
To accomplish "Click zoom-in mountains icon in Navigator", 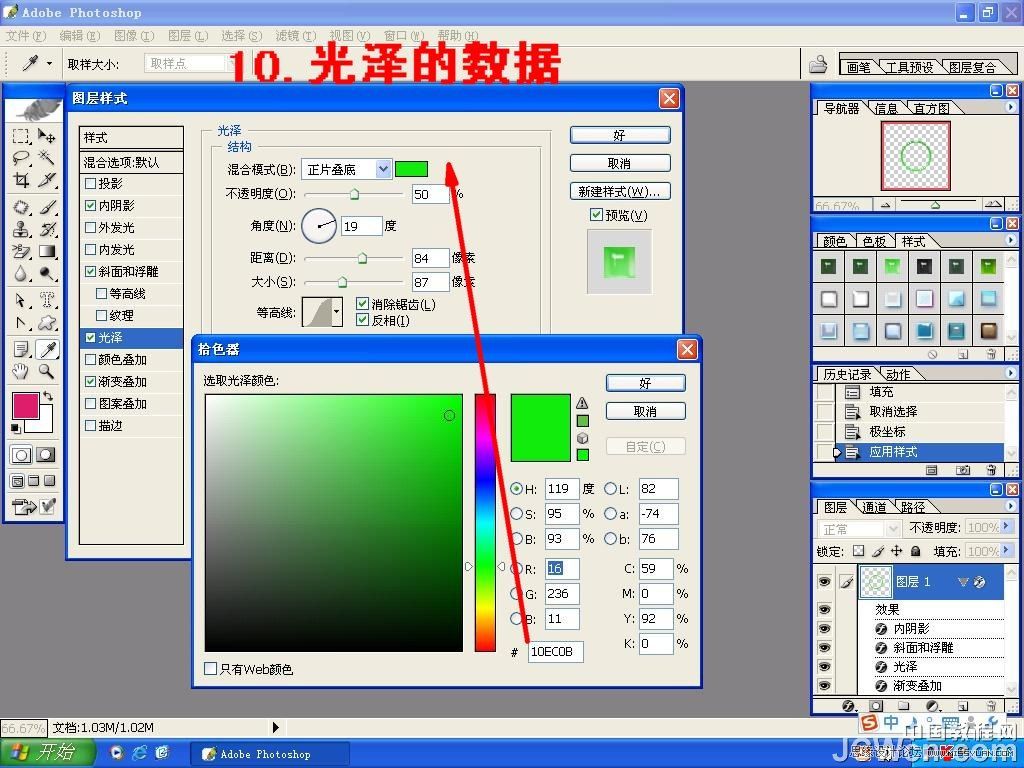I will click(993, 205).
